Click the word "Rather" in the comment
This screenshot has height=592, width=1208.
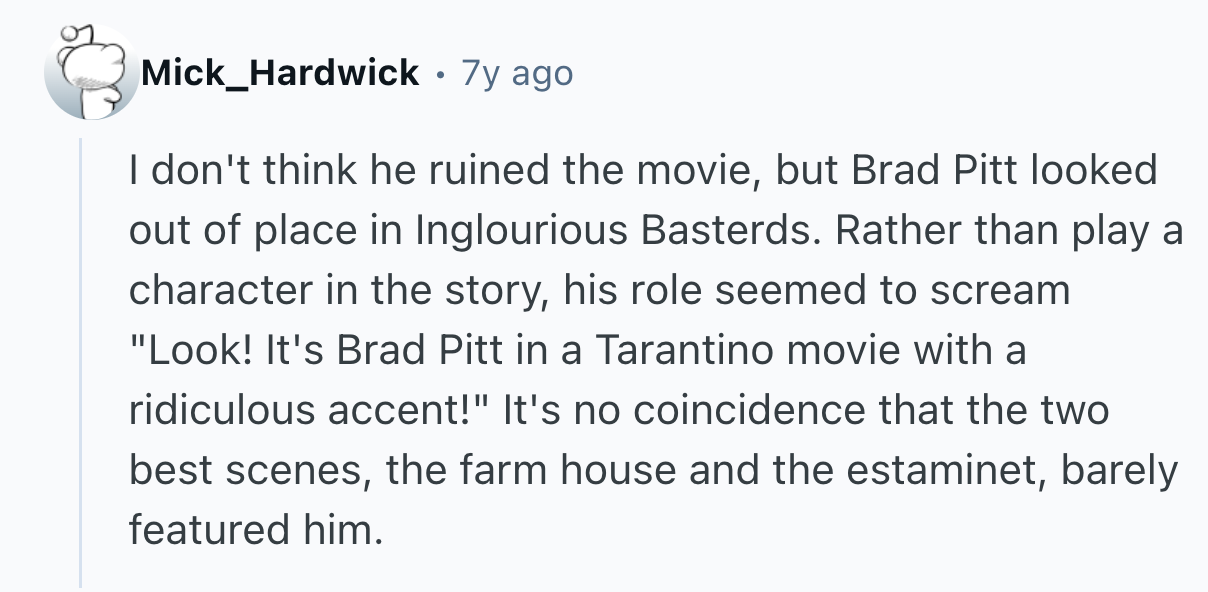(878, 231)
